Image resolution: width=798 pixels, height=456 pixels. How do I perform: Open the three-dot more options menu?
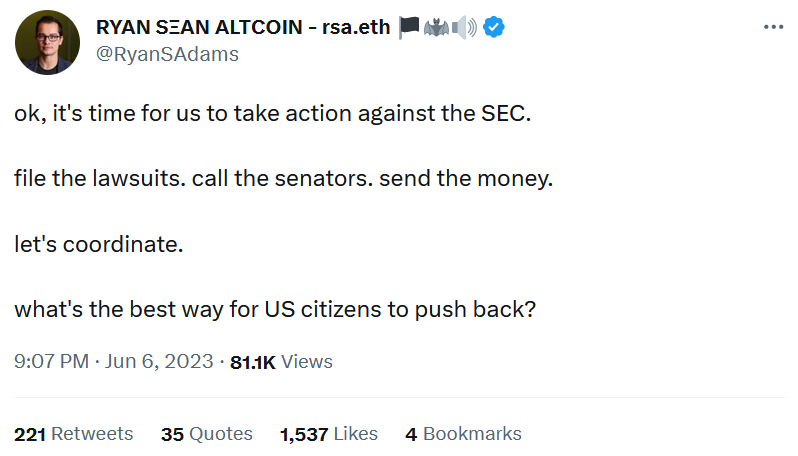[x=773, y=27]
